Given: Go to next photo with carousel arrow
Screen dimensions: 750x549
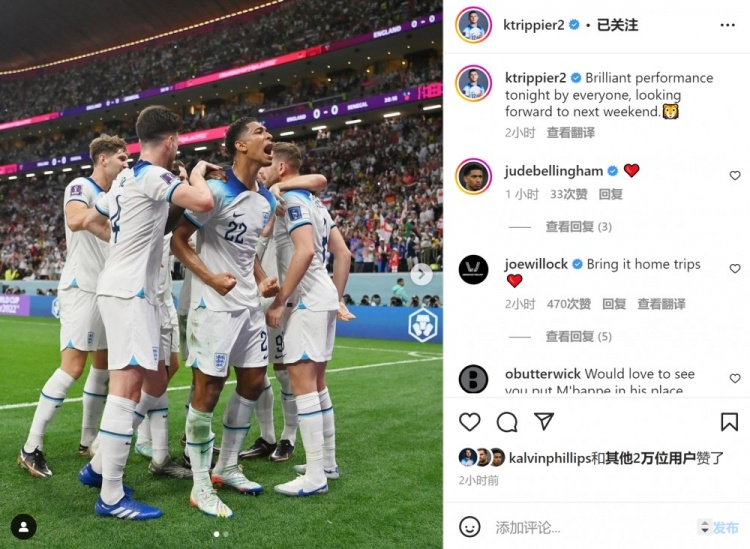Looking at the screenshot, I should click(421, 274).
